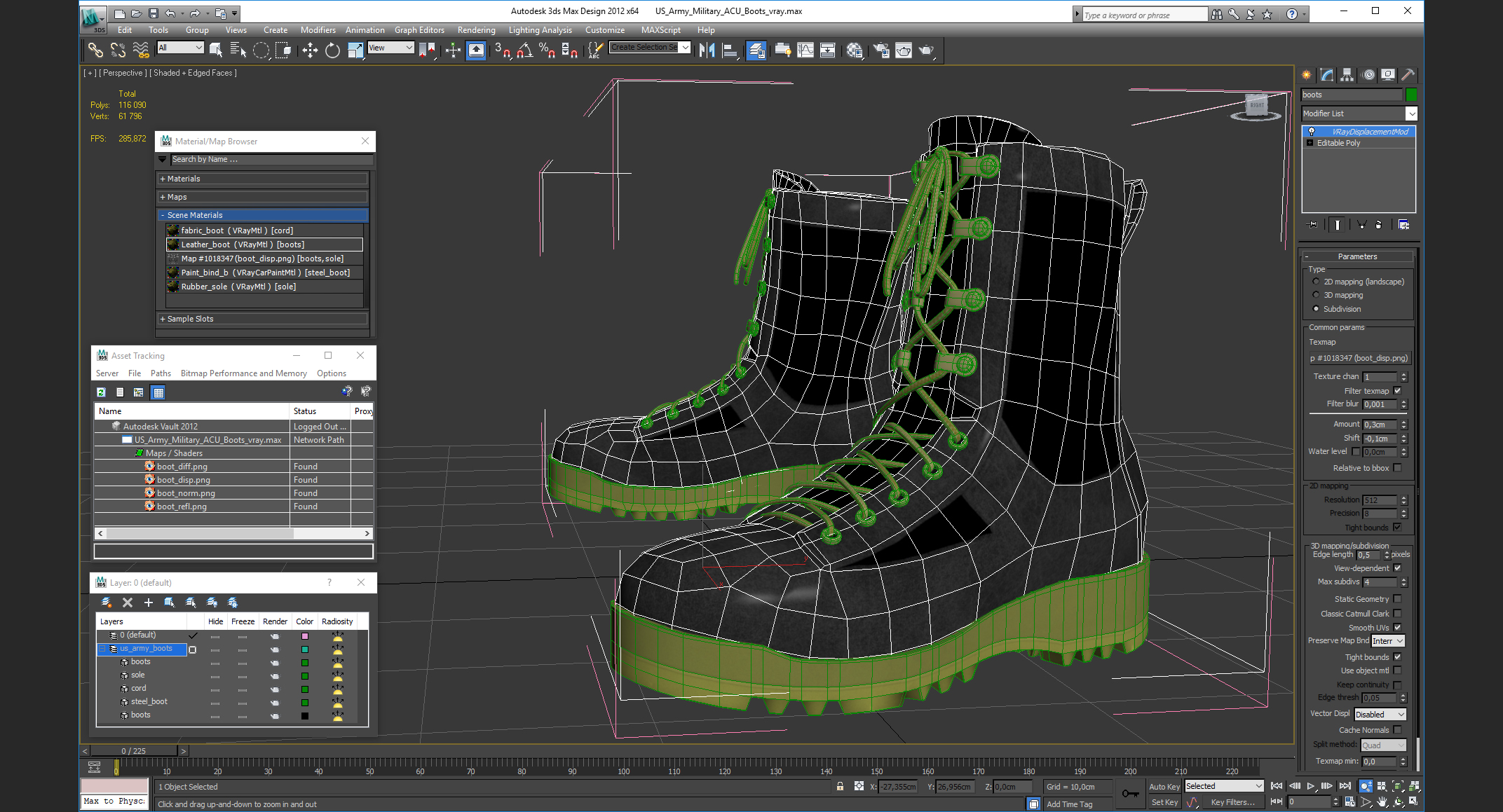Activate Bind to Space Warp tool
The width and height of the screenshot is (1503, 812).
pos(141,50)
